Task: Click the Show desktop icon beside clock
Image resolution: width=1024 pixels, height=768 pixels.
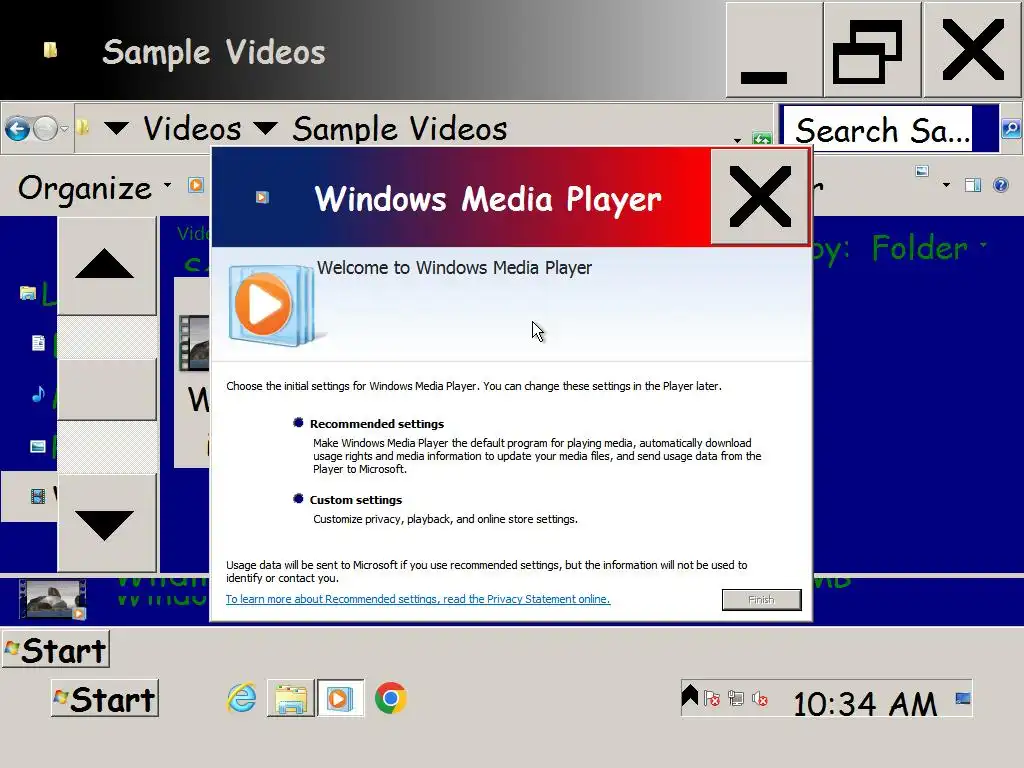Action: pyautogui.click(x=963, y=699)
